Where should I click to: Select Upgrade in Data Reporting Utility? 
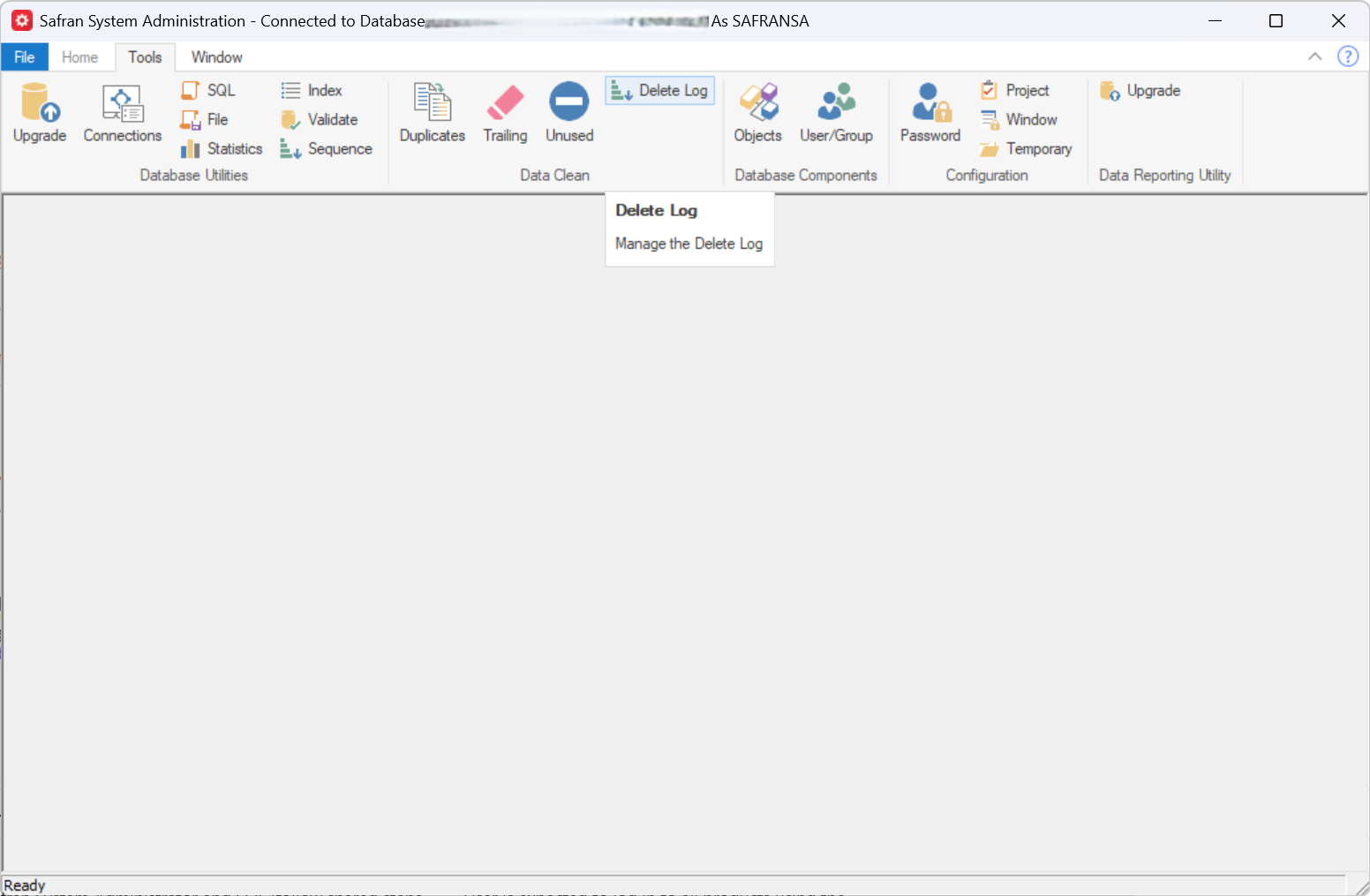1140,90
